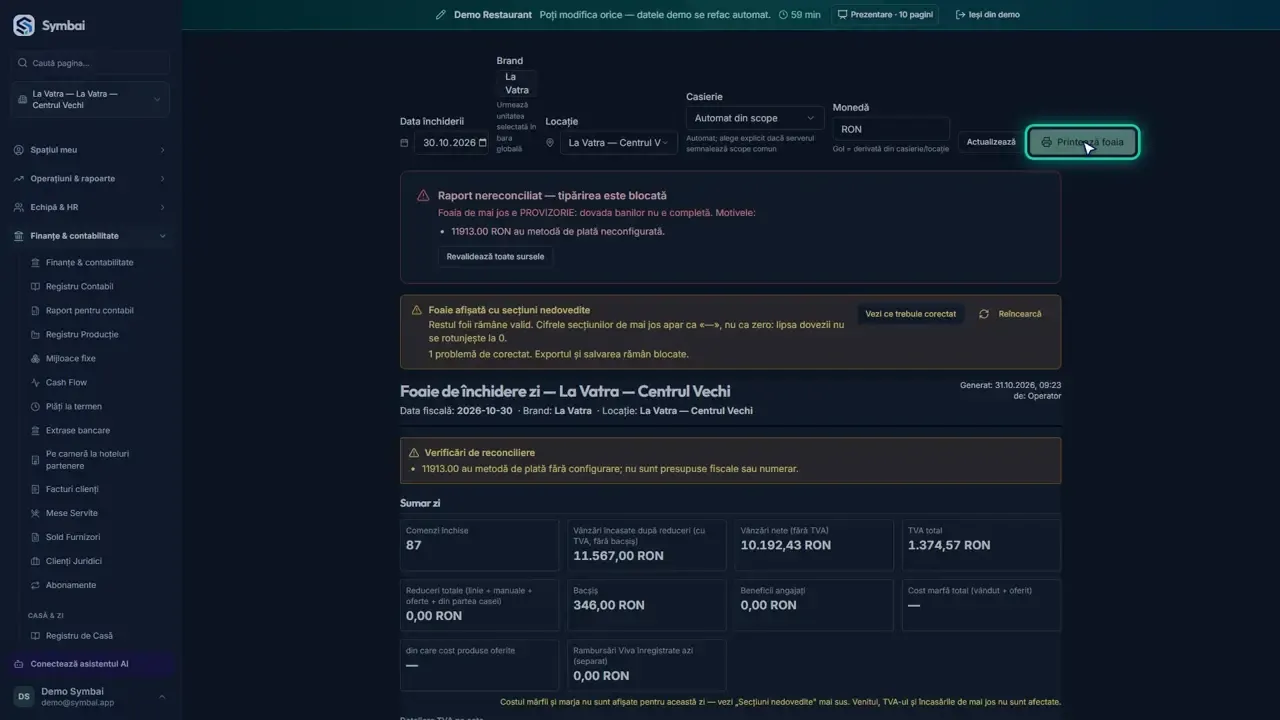Click the calendar icon in date field

(483, 143)
